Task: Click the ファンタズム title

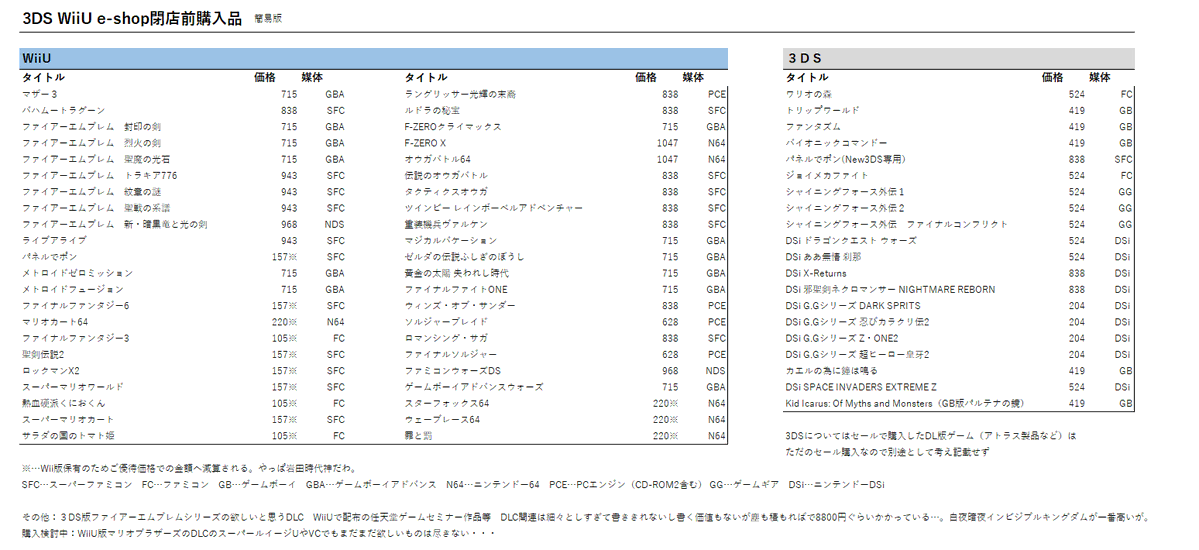Action: (814, 127)
